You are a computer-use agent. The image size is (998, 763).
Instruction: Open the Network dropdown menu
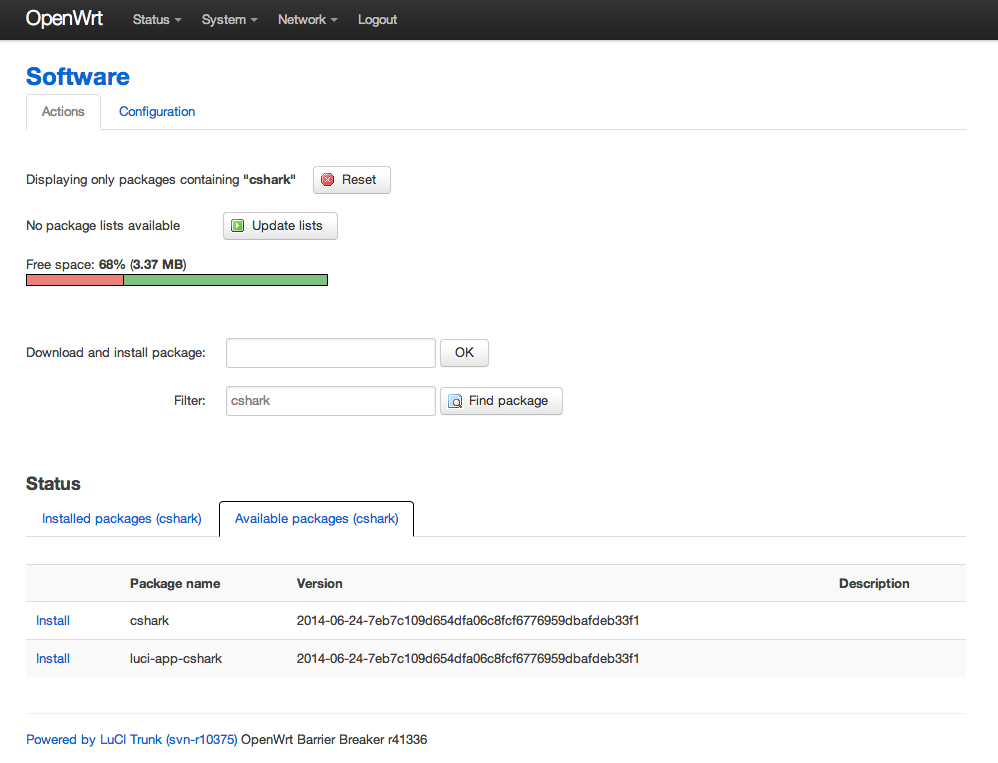307,20
